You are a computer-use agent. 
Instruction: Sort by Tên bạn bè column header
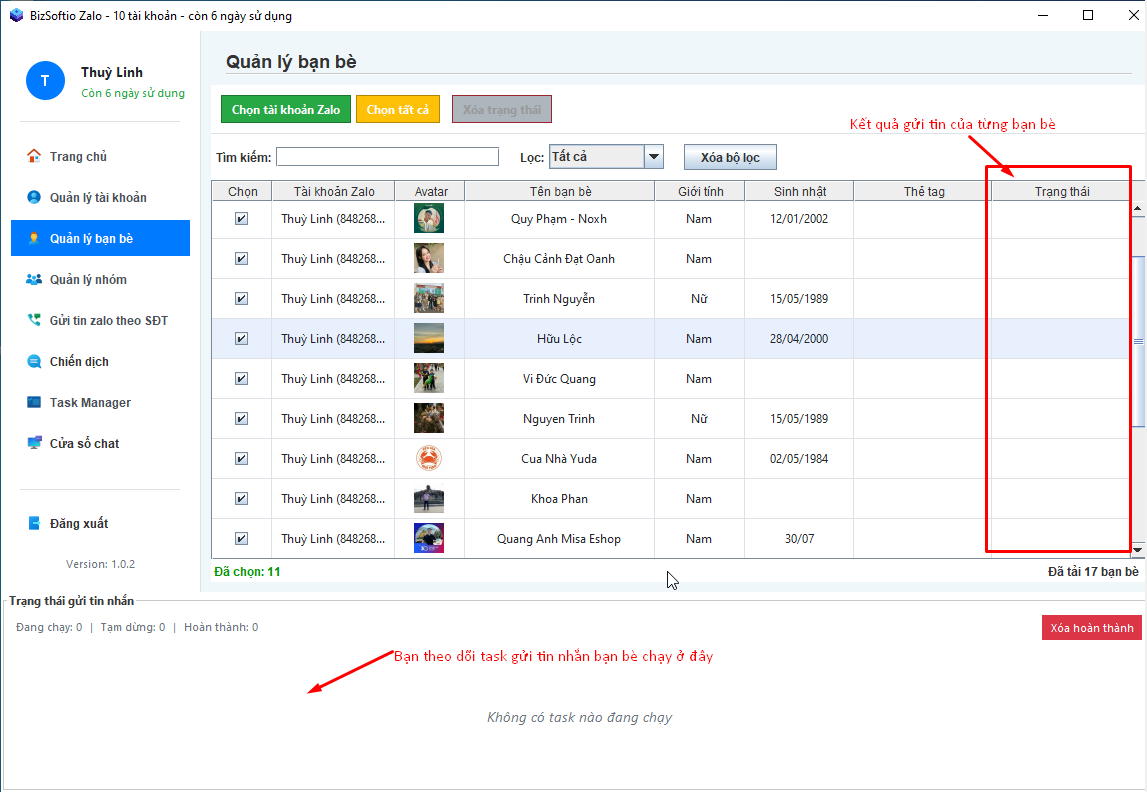click(560, 191)
